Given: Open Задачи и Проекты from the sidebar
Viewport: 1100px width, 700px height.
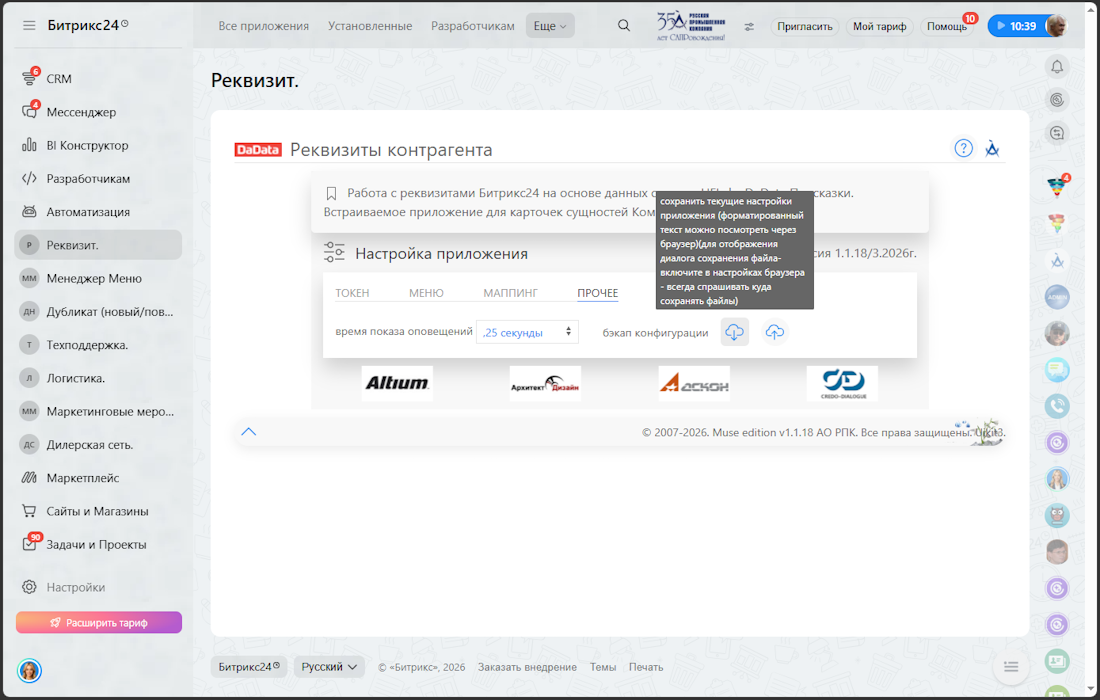Looking at the screenshot, I should pos(98,544).
